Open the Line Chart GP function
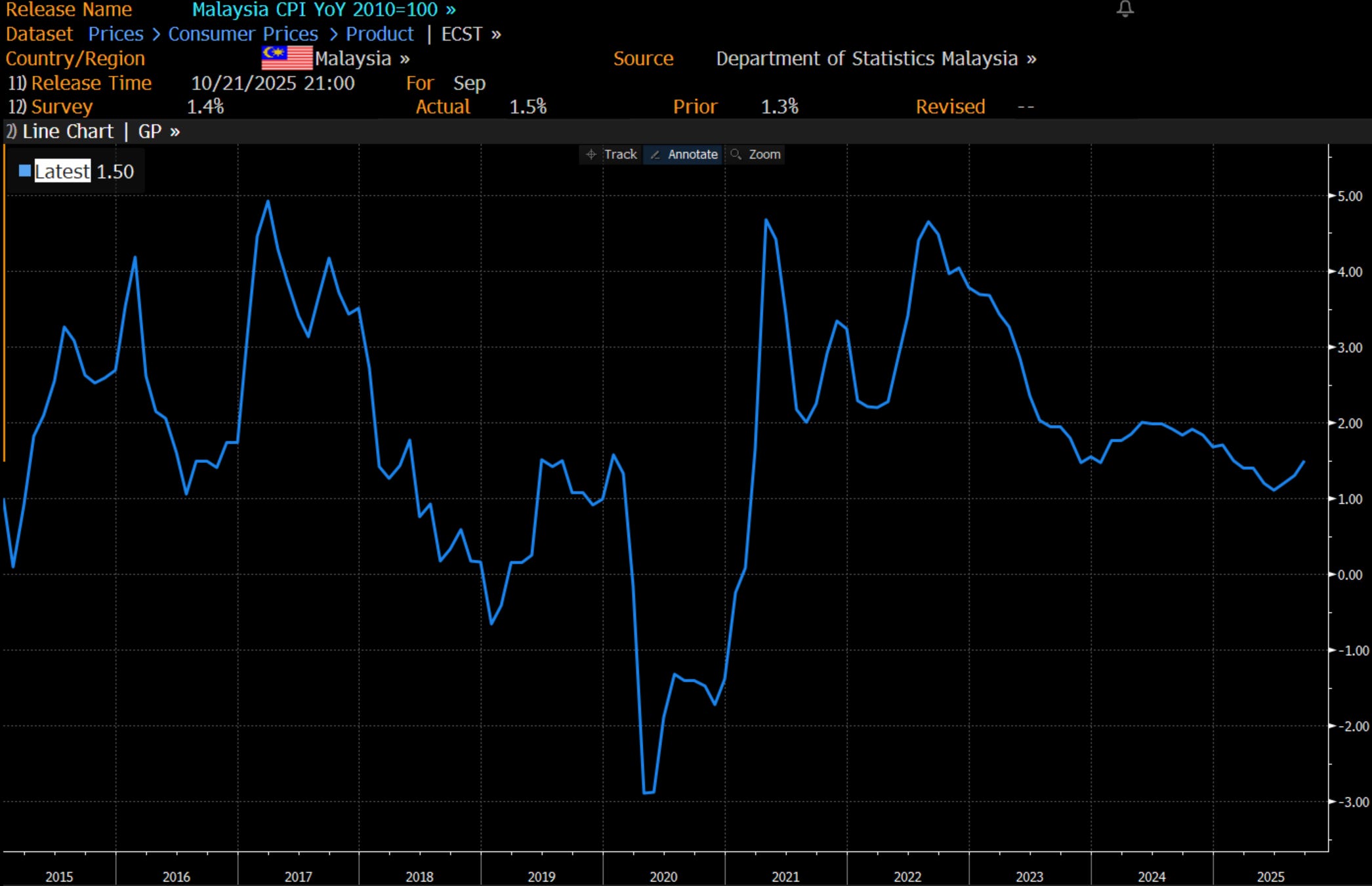 (x=92, y=132)
